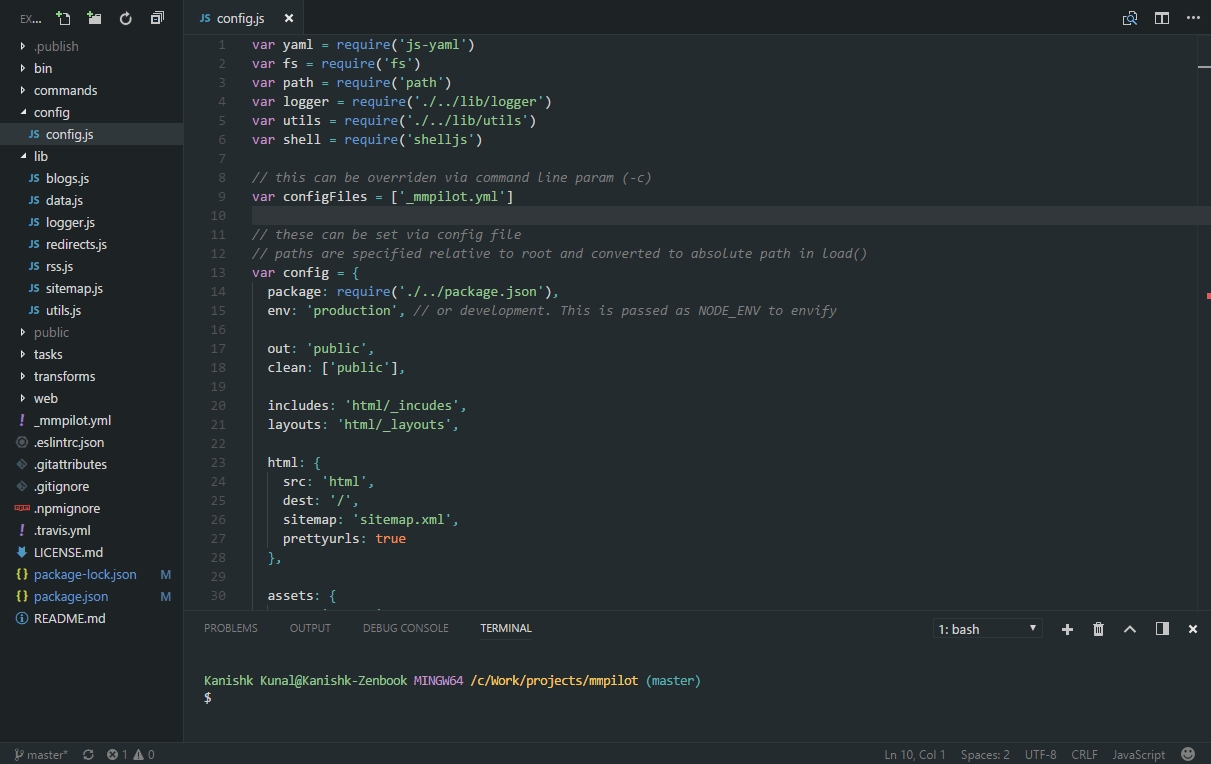The height and width of the screenshot is (764, 1211).
Task: Switch to the DEBUG CONSOLE tab
Action: [x=405, y=627]
